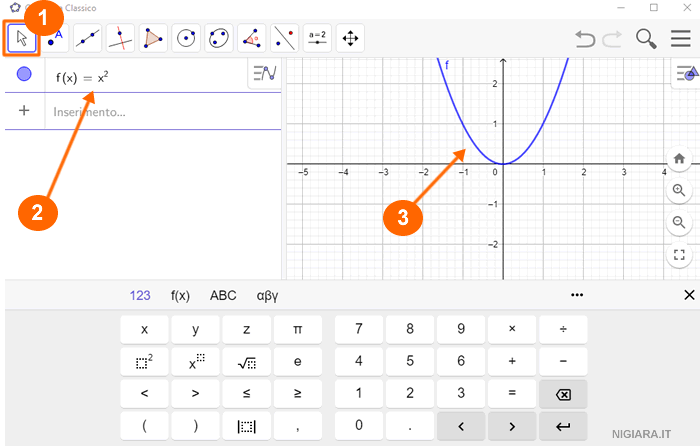Tap the decimal point key

(410, 426)
